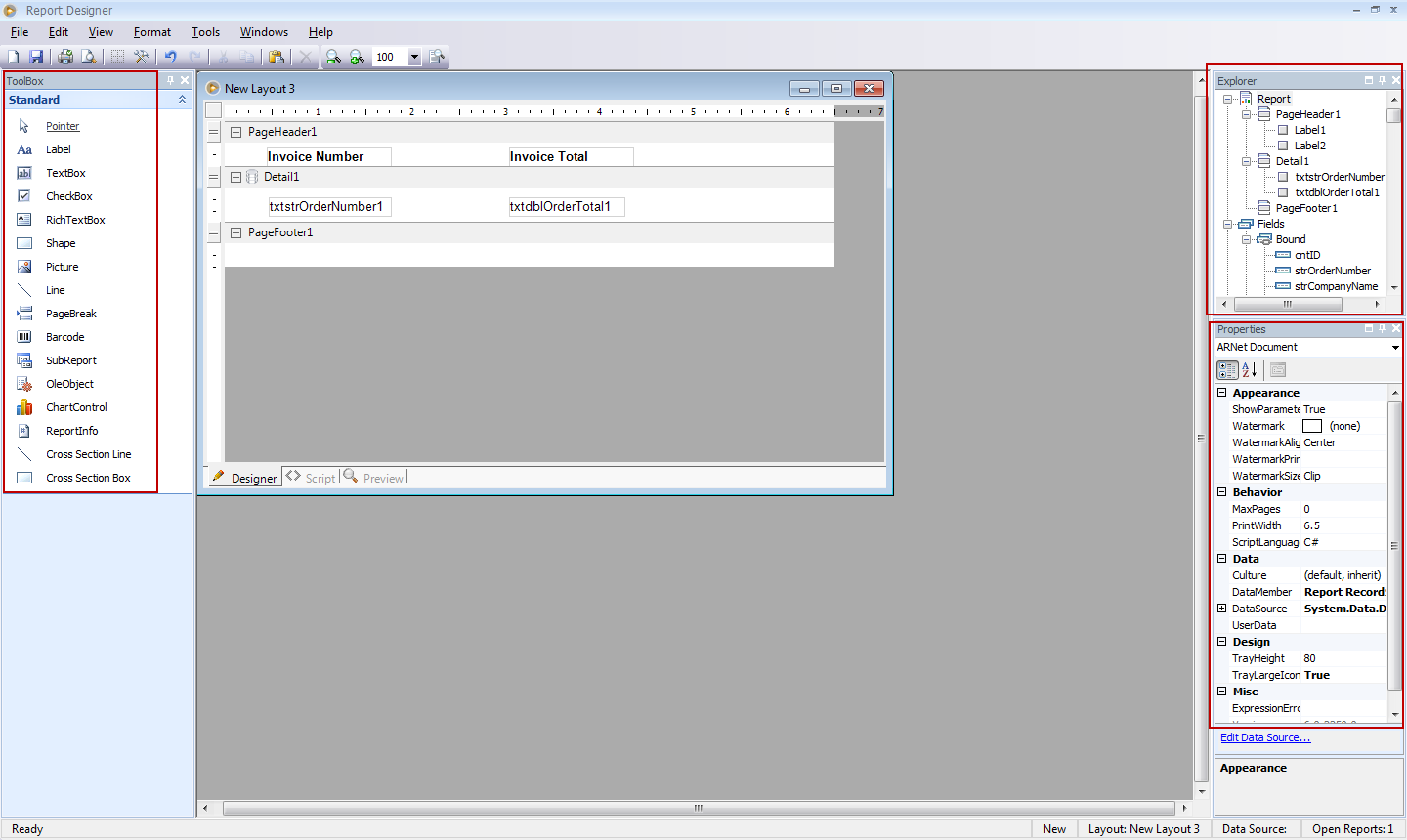The image size is (1407, 840).
Task: Click the Zoom Out magnifier icon
Action: click(333, 57)
